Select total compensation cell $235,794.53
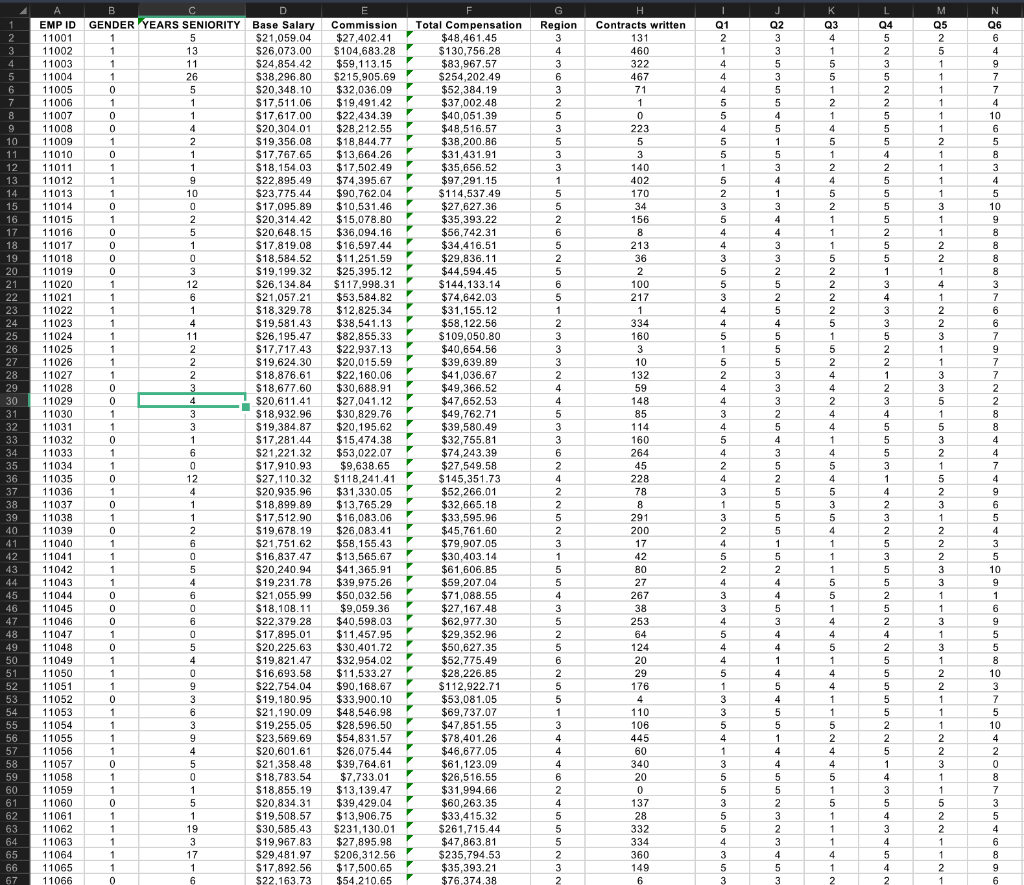This screenshot has height=885, width=1024. click(469, 855)
